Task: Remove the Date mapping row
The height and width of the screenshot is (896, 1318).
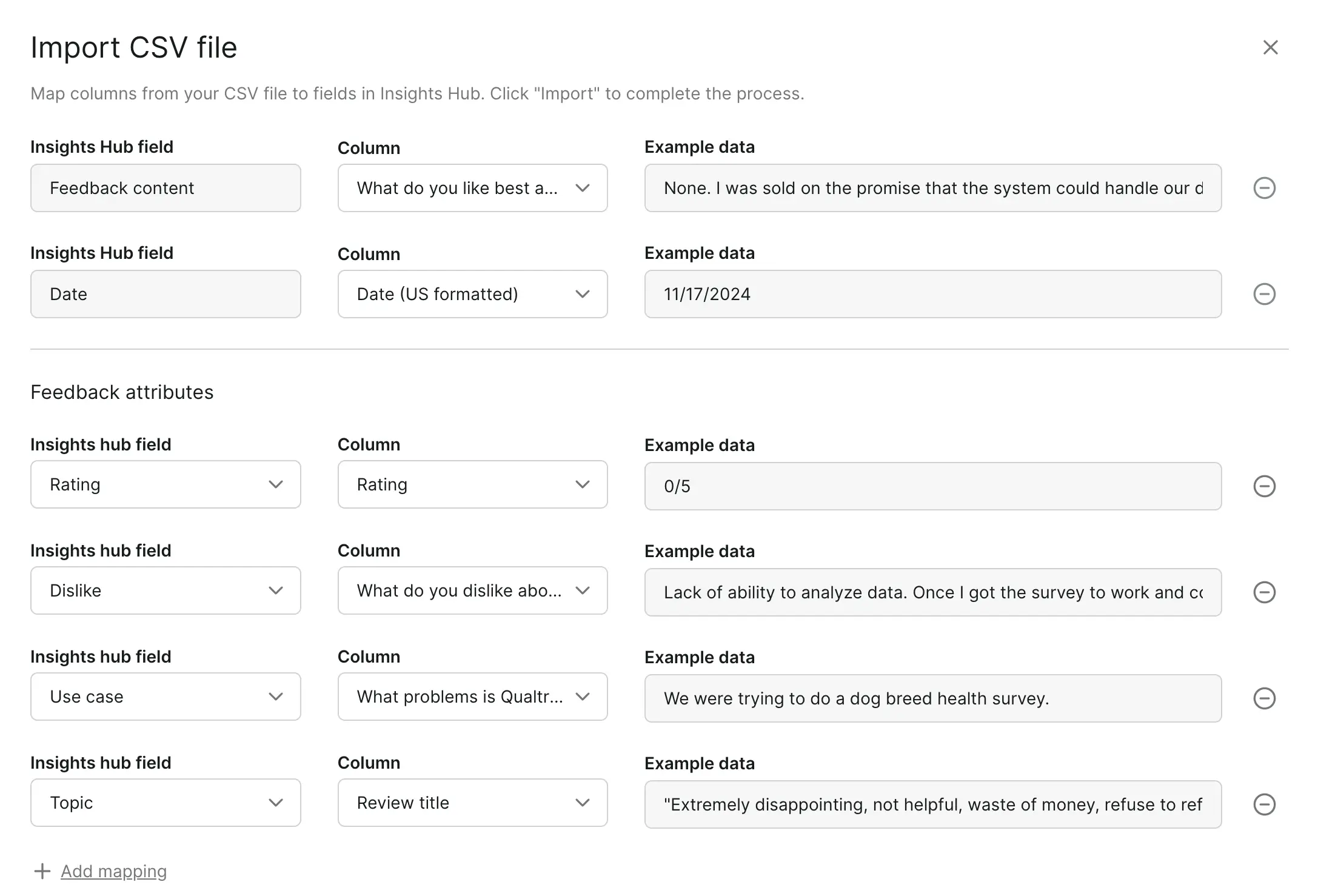Action: coord(1265,294)
